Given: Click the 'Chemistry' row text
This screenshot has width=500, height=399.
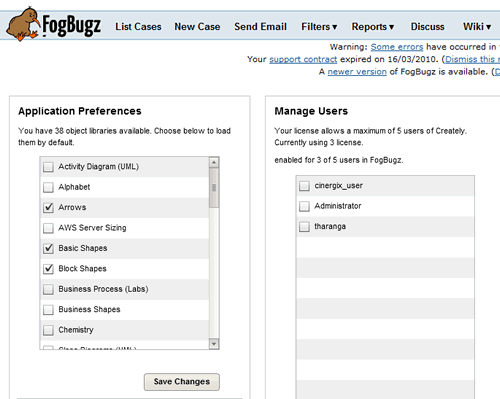Looking at the screenshot, I should pyautogui.click(x=76, y=330).
